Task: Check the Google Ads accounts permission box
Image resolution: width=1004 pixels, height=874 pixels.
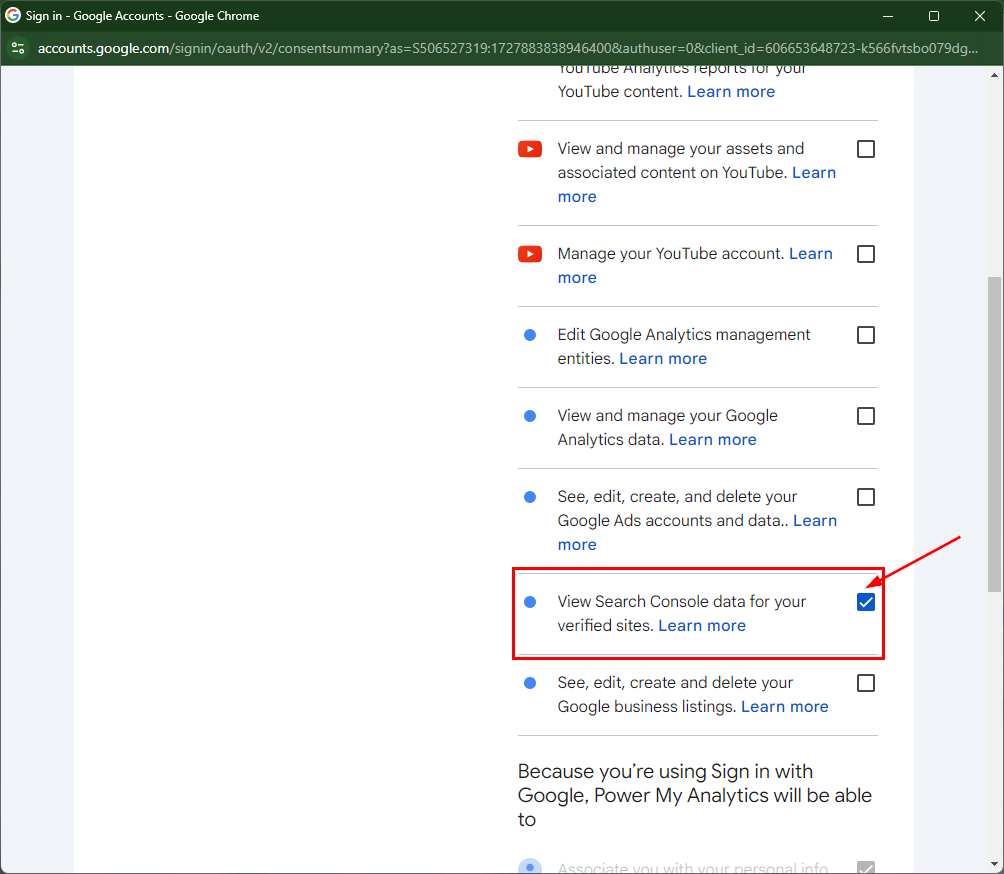Action: [x=866, y=497]
